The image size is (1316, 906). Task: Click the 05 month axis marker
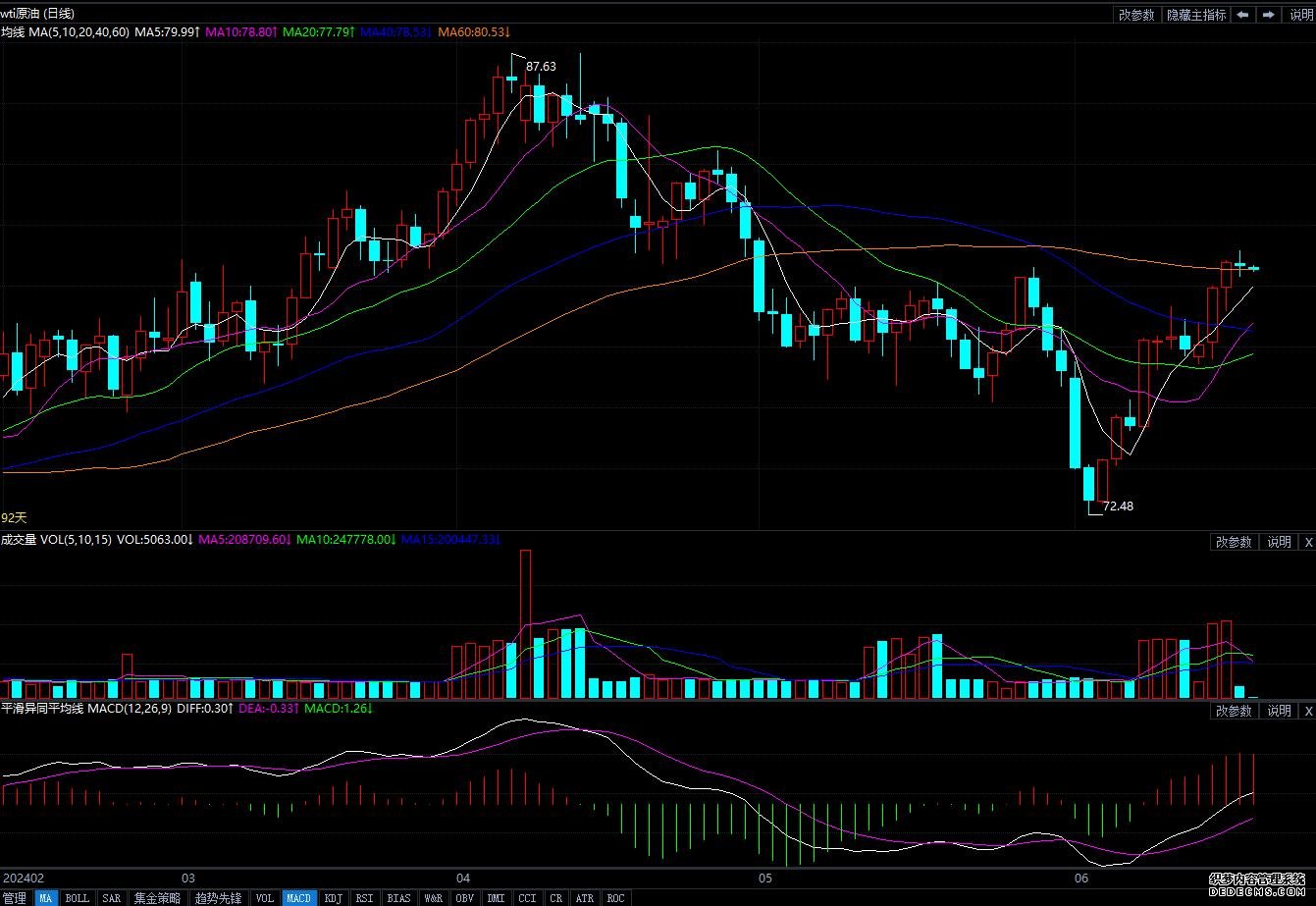[x=765, y=878]
